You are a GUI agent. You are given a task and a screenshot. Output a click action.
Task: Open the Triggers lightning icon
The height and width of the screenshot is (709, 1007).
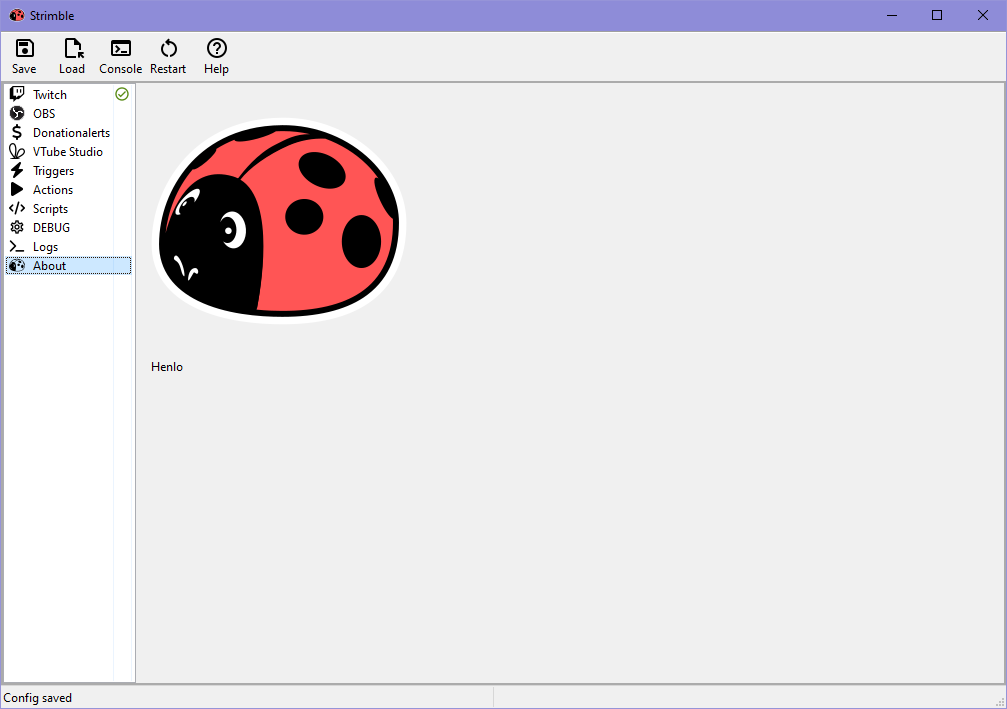17,170
